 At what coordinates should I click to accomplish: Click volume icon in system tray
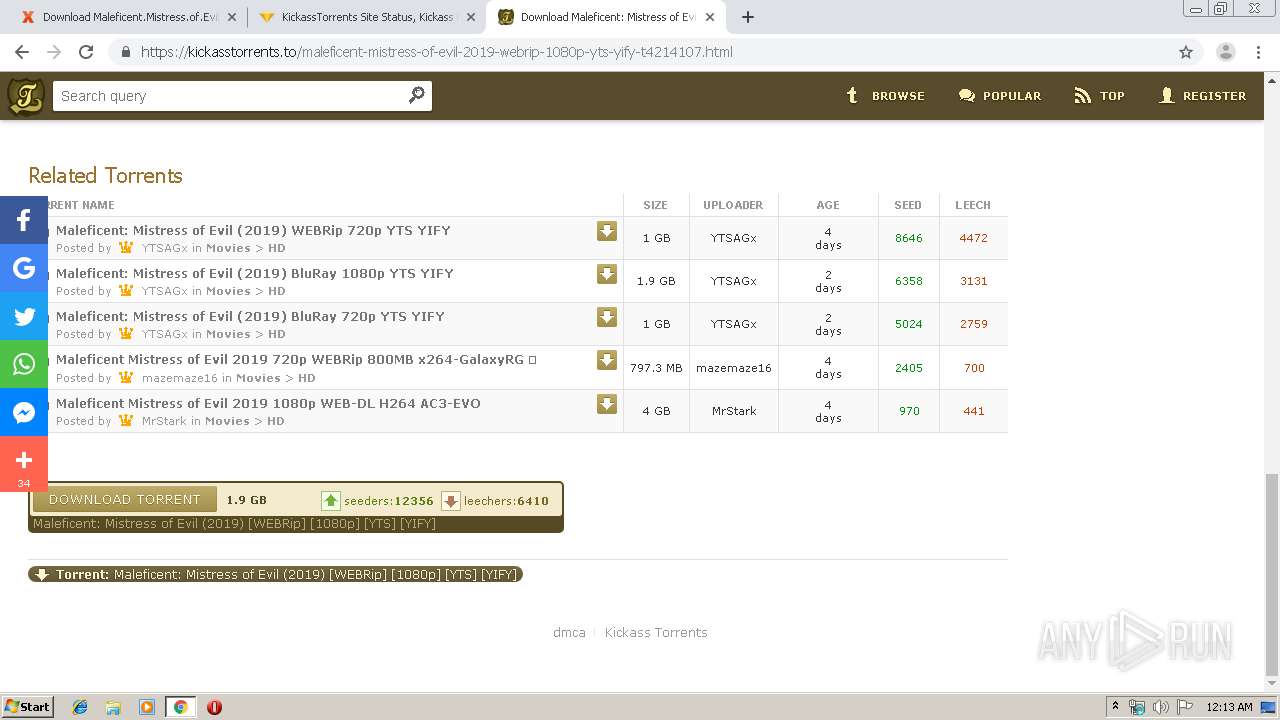point(1160,707)
